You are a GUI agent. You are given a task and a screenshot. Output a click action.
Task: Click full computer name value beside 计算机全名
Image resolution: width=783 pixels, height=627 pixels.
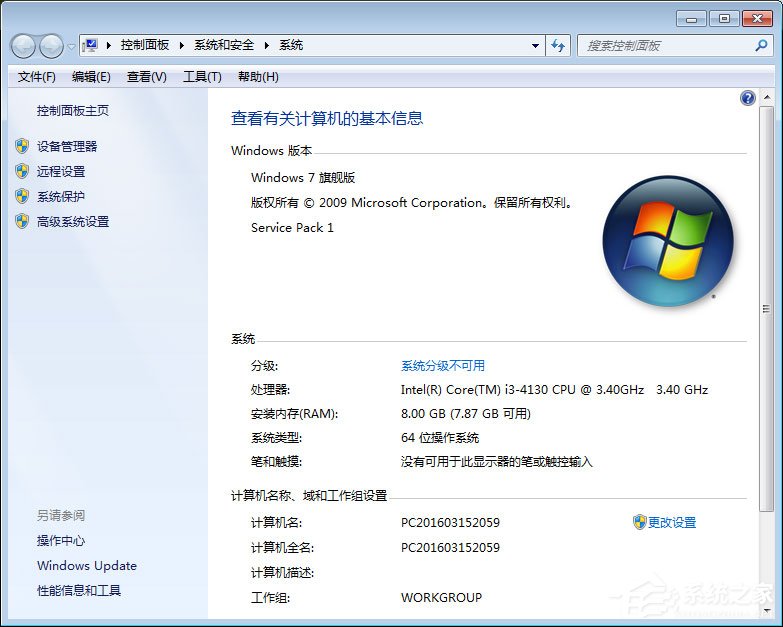coord(450,548)
